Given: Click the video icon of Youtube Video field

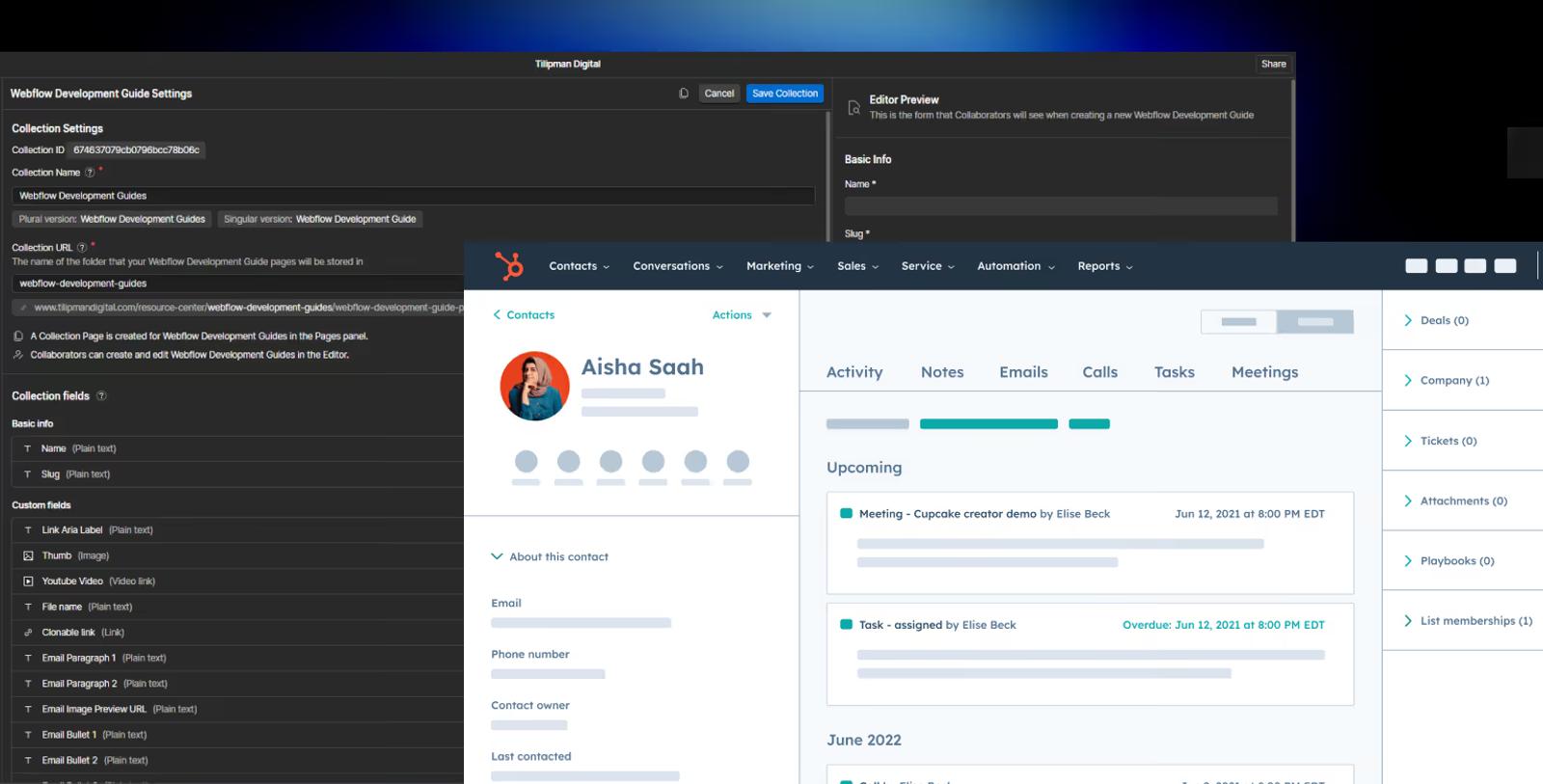Looking at the screenshot, I should point(28,581).
